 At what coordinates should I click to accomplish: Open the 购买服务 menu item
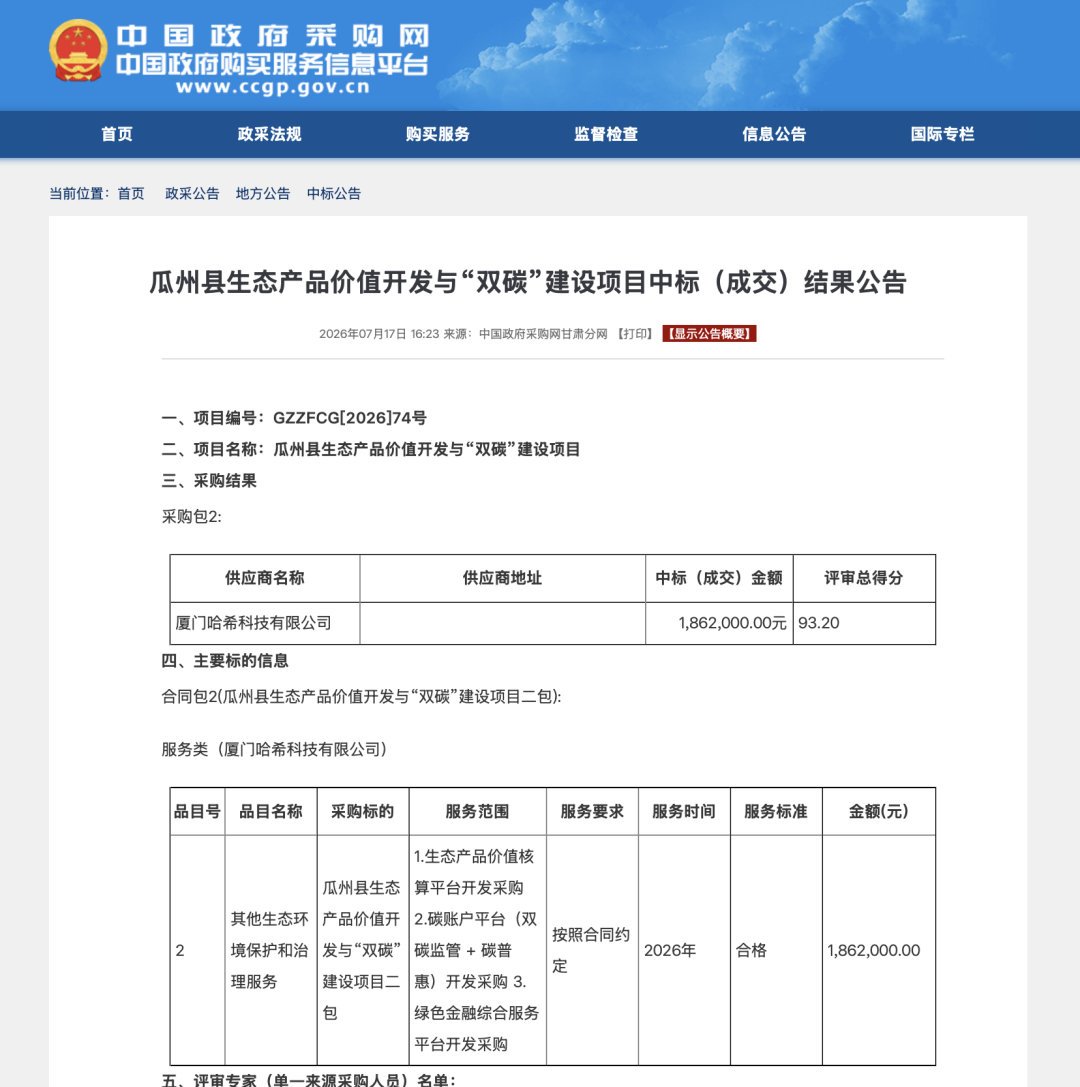438,134
